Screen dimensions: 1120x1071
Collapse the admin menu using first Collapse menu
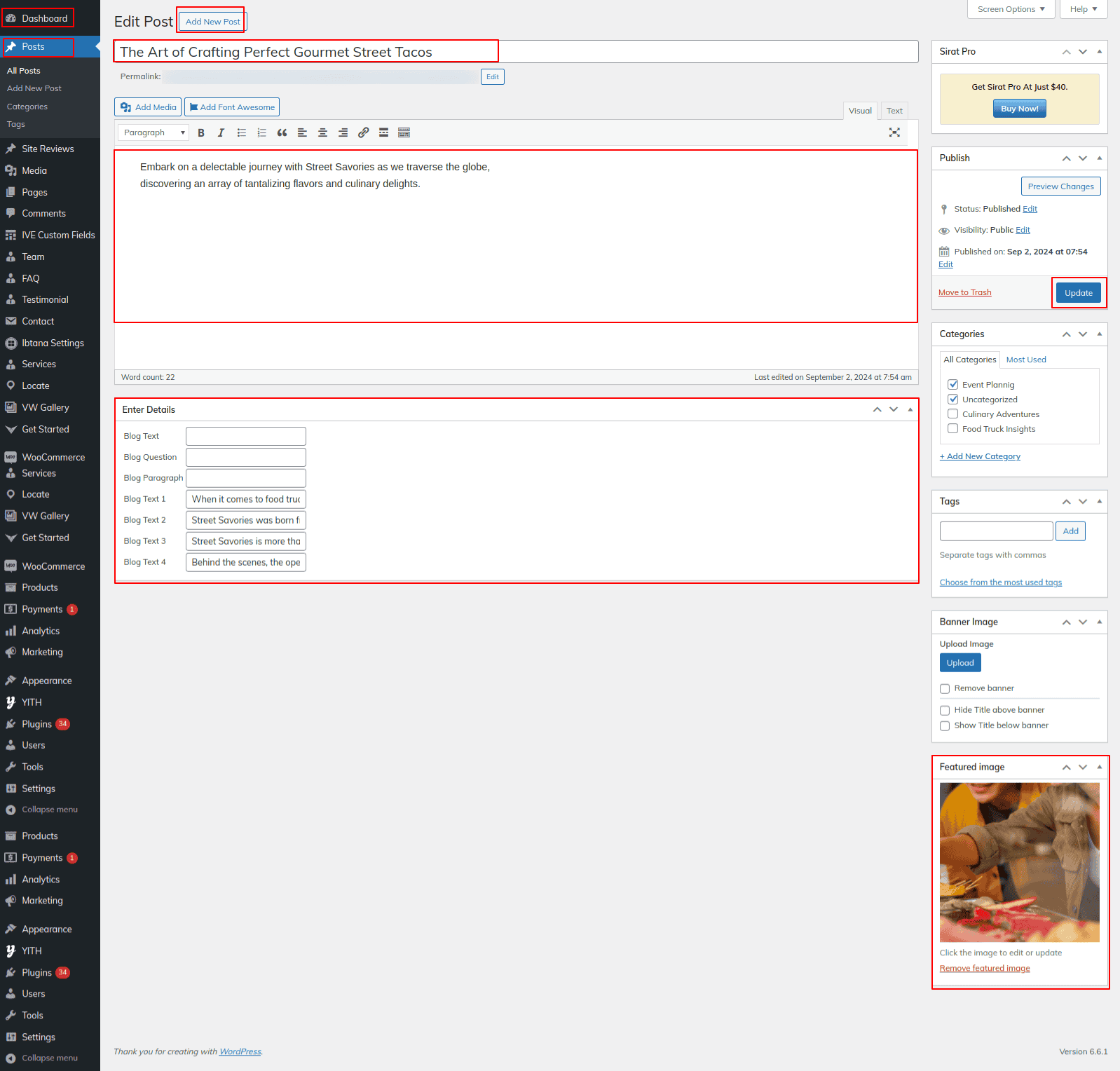point(50,810)
